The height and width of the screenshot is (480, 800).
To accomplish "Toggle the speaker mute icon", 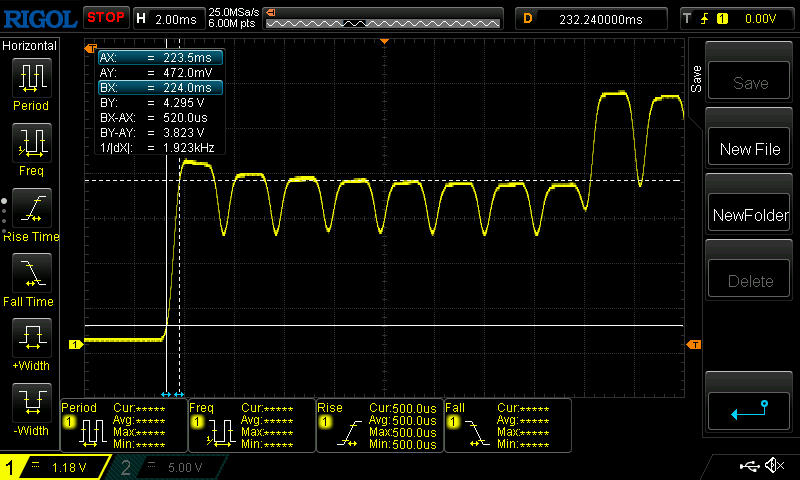I will (x=773, y=466).
